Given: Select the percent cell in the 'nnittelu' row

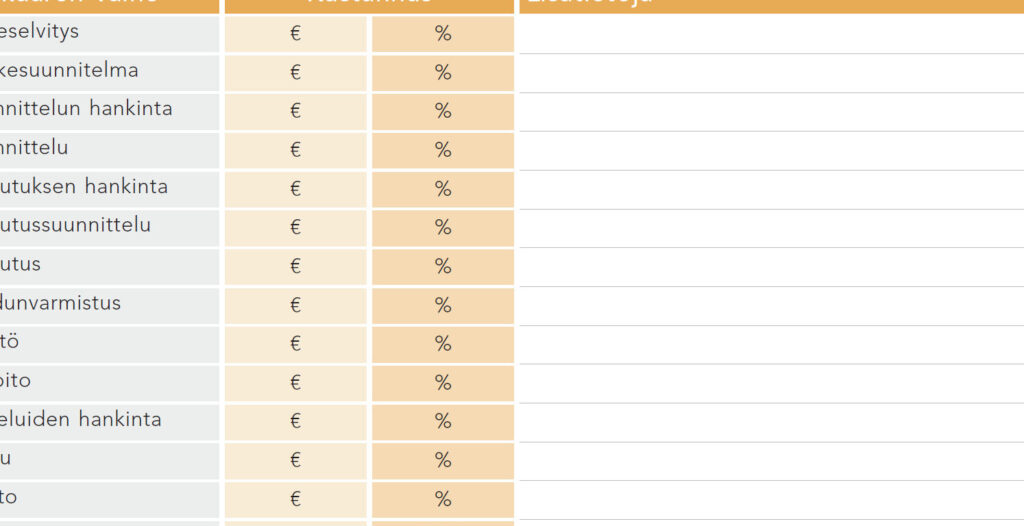Looking at the screenshot, I should pos(443,150).
